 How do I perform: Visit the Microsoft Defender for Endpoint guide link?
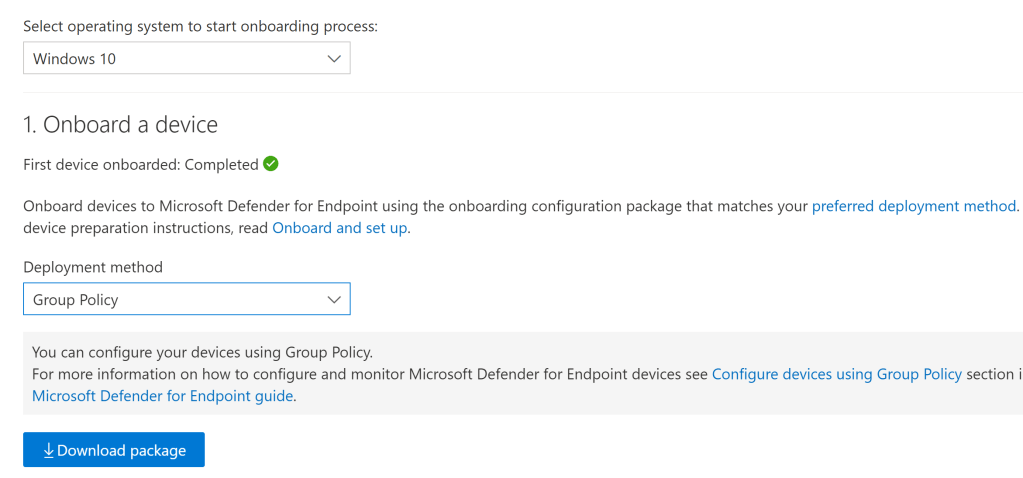tap(163, 396)
